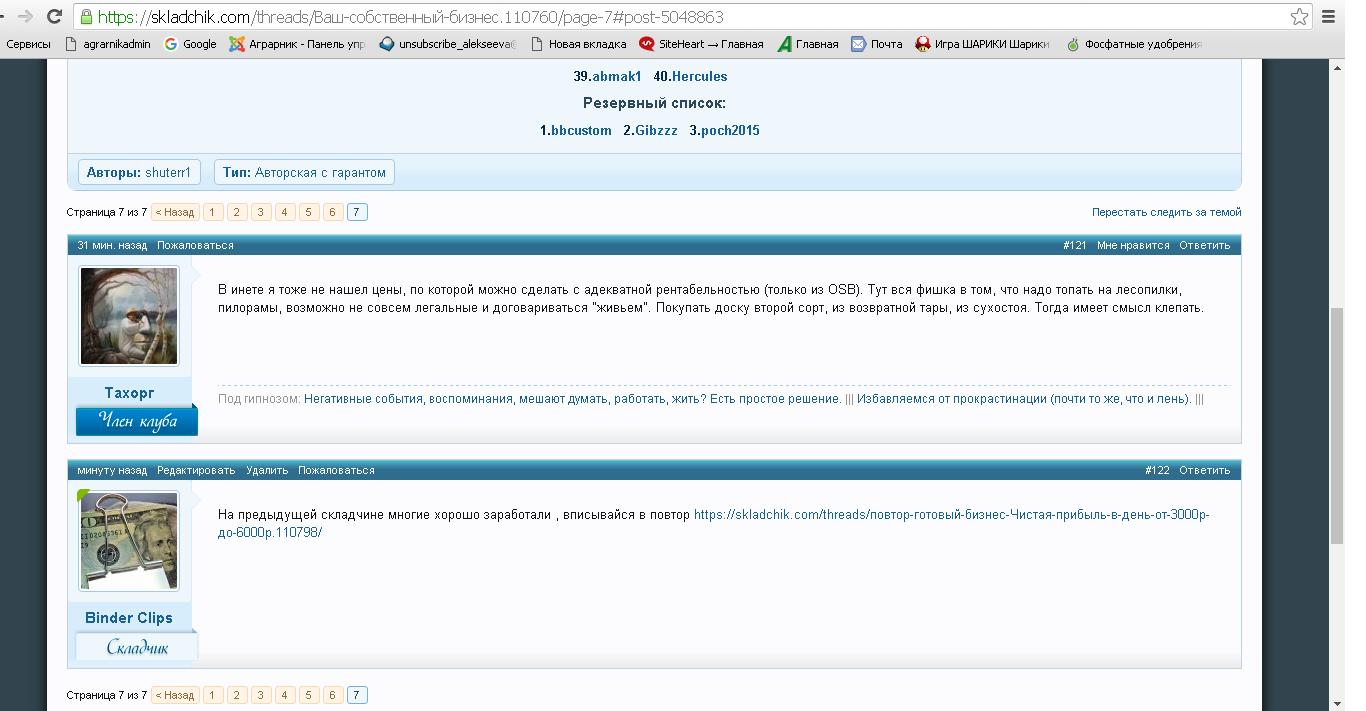Open the Почта mail bookmark
The width and height of the screenshot is (1366, 711).
click(x=876, y=44)
